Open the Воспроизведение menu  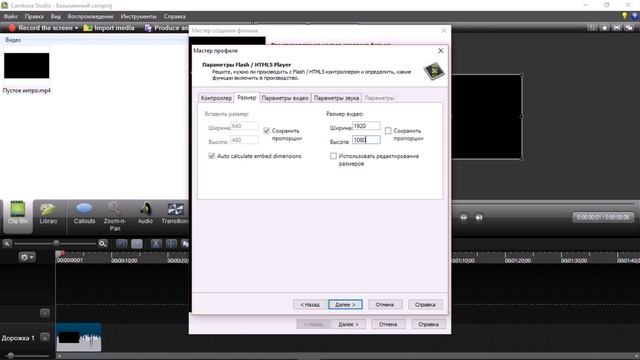pyautogui.click(x=91, y=16)
